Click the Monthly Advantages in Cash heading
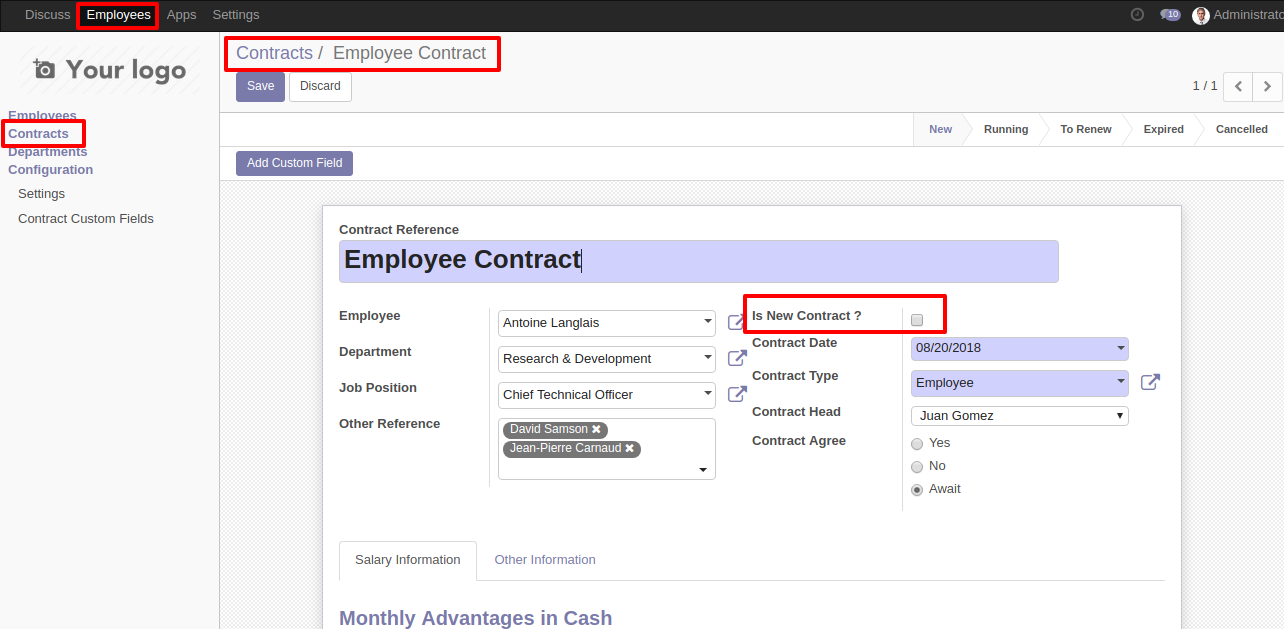 475,618
